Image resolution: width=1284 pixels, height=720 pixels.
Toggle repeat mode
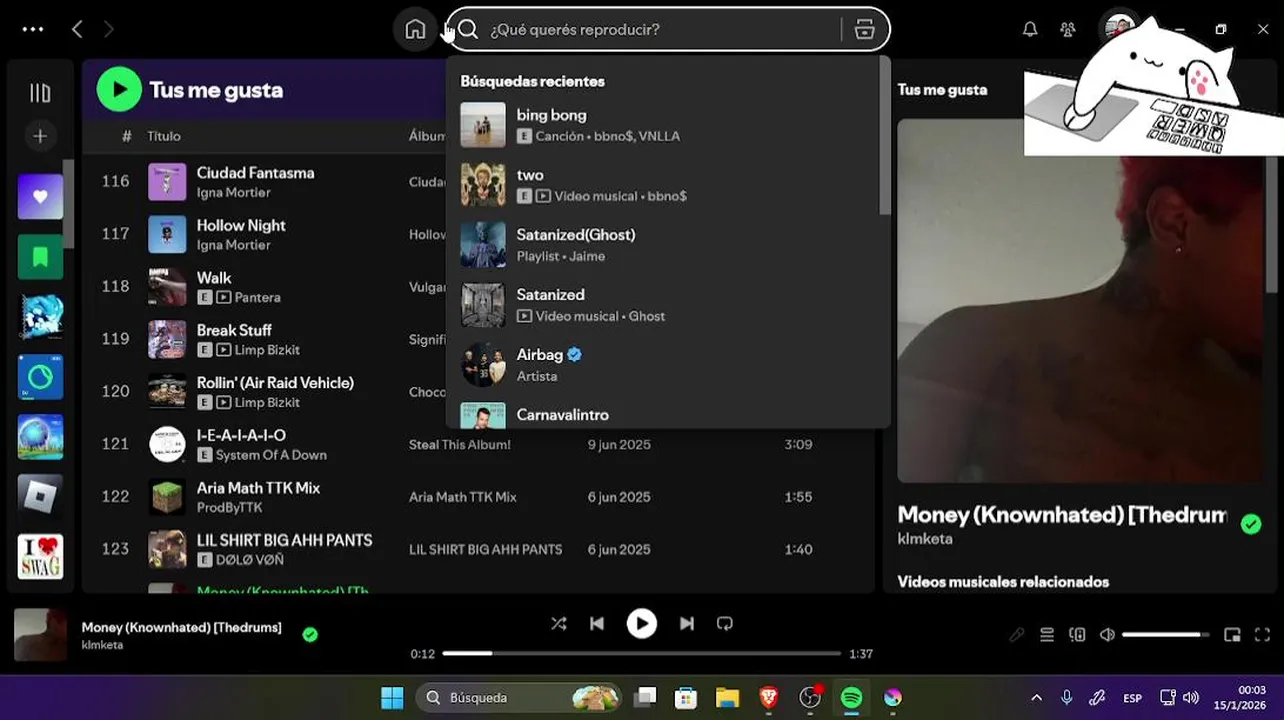725,624
